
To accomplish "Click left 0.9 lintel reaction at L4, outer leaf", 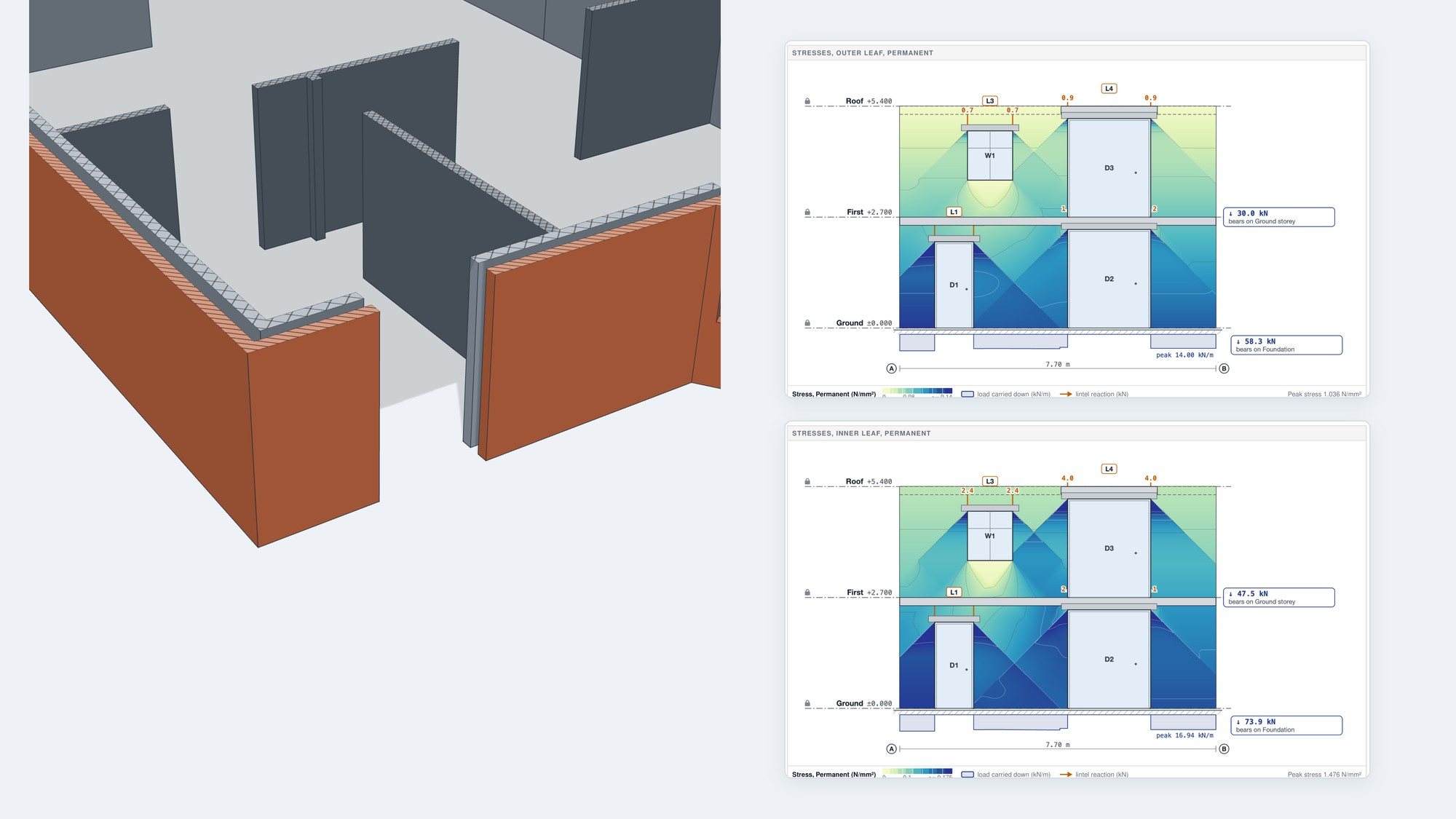I will coord(1067,98).
